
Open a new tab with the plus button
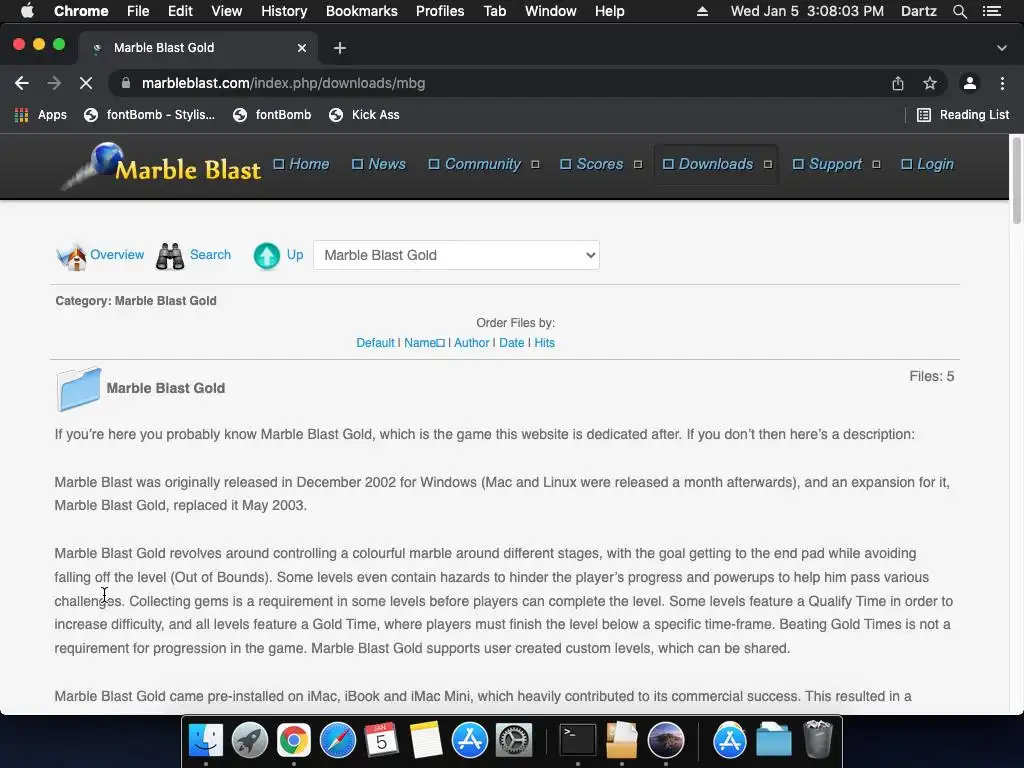click(x=340, y=48)
